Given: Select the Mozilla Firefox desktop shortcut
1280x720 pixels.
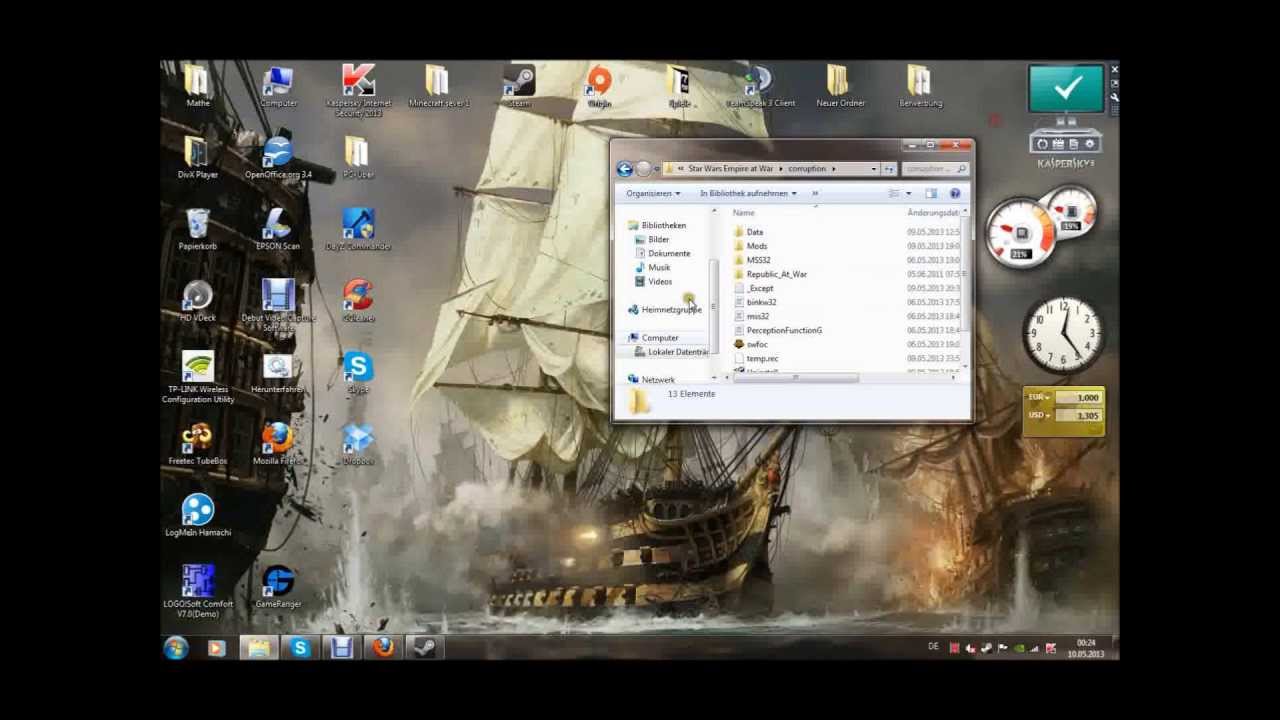Looking at the screenshot, I should click(x=278, y=445).
